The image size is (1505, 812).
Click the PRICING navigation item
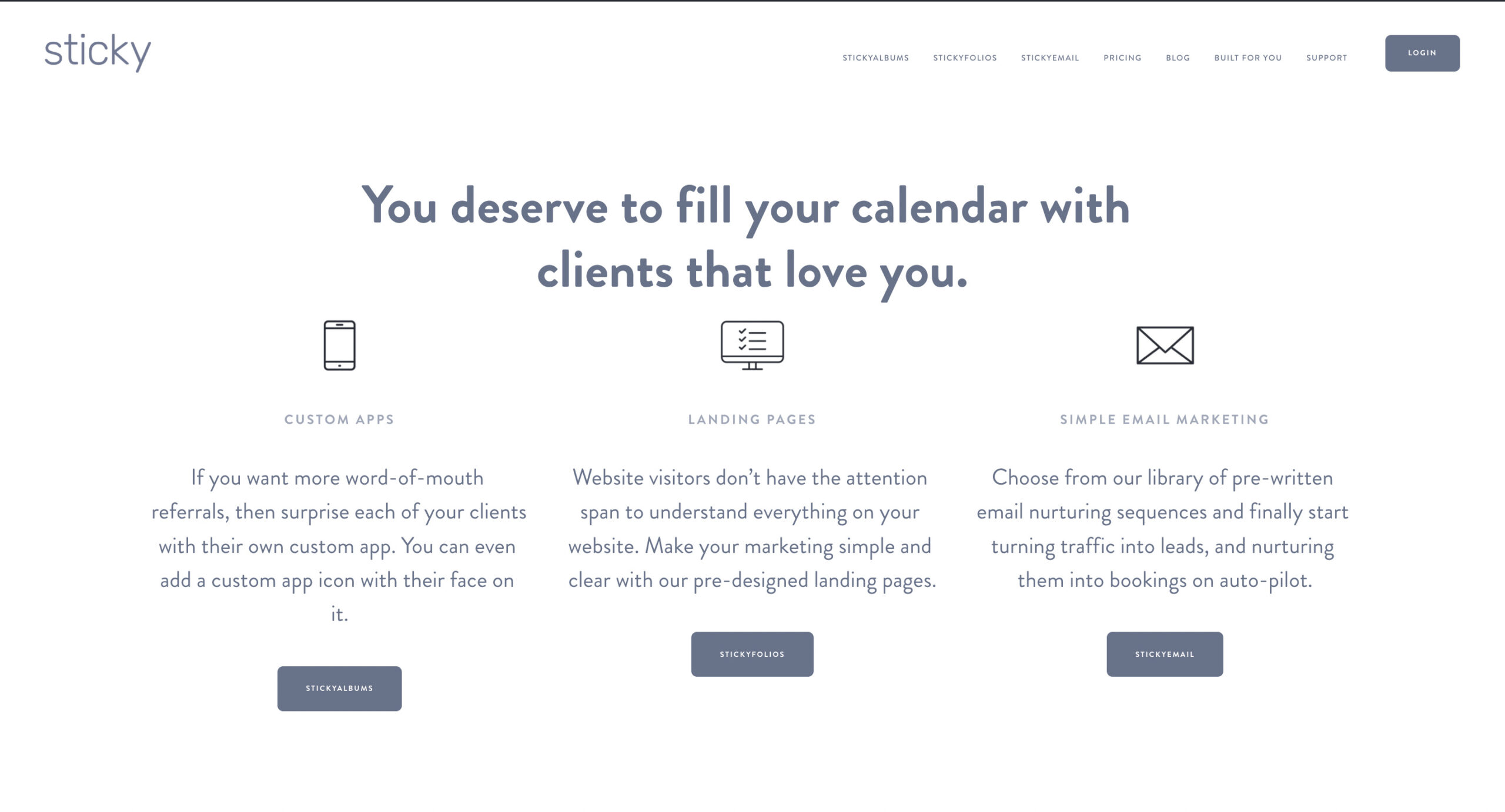click(x=1122, y=58)
